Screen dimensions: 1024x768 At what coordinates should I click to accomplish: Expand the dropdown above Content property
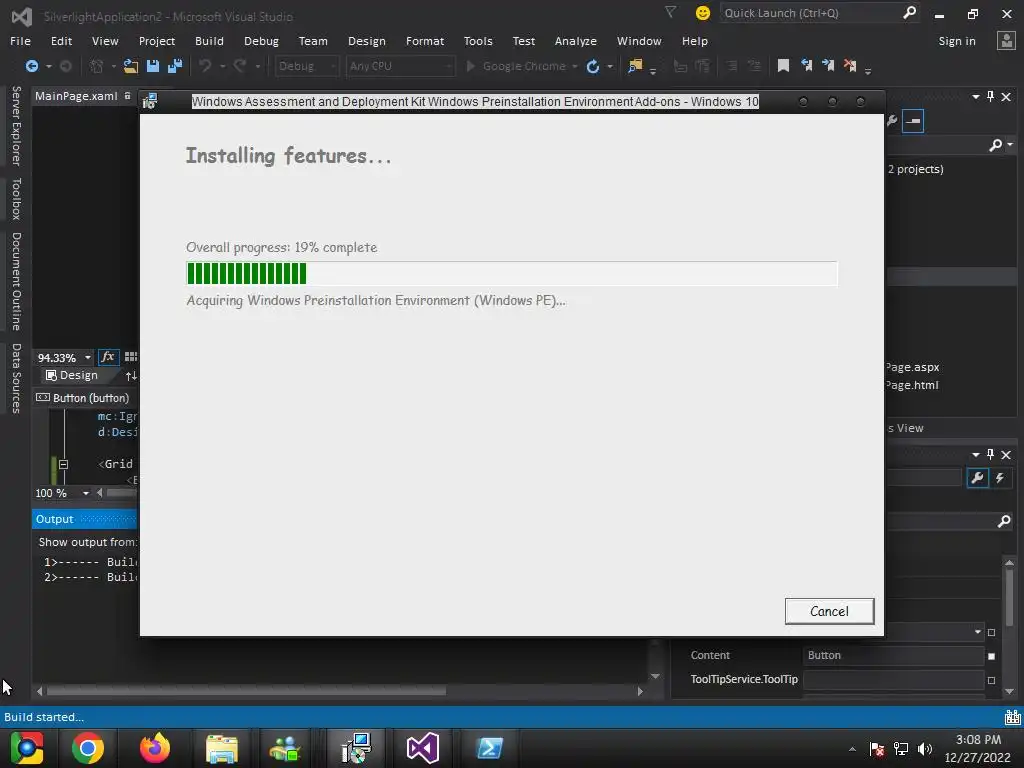click(x=978, y=632)
